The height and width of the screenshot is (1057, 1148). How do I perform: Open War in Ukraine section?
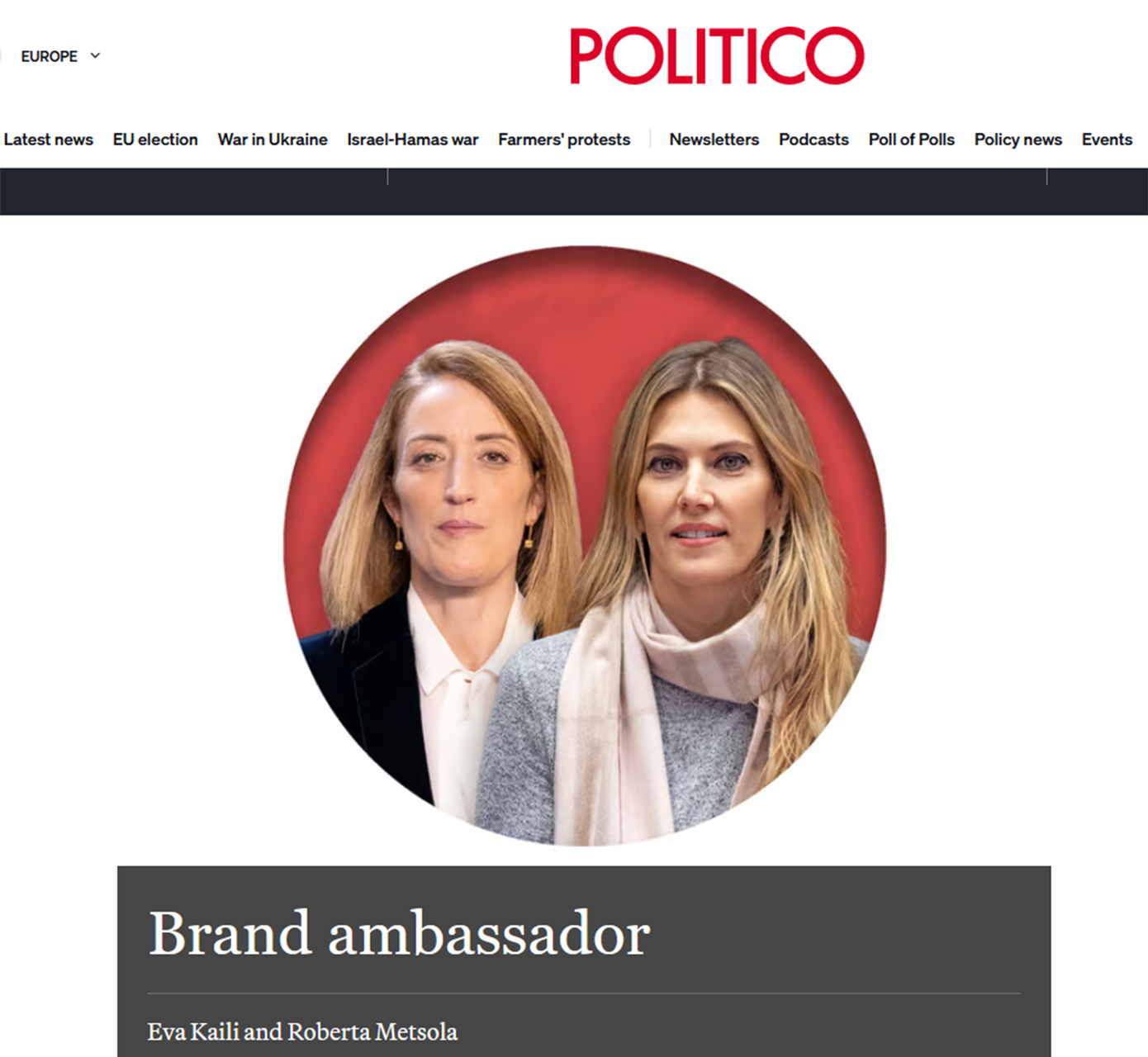[273, 140]
